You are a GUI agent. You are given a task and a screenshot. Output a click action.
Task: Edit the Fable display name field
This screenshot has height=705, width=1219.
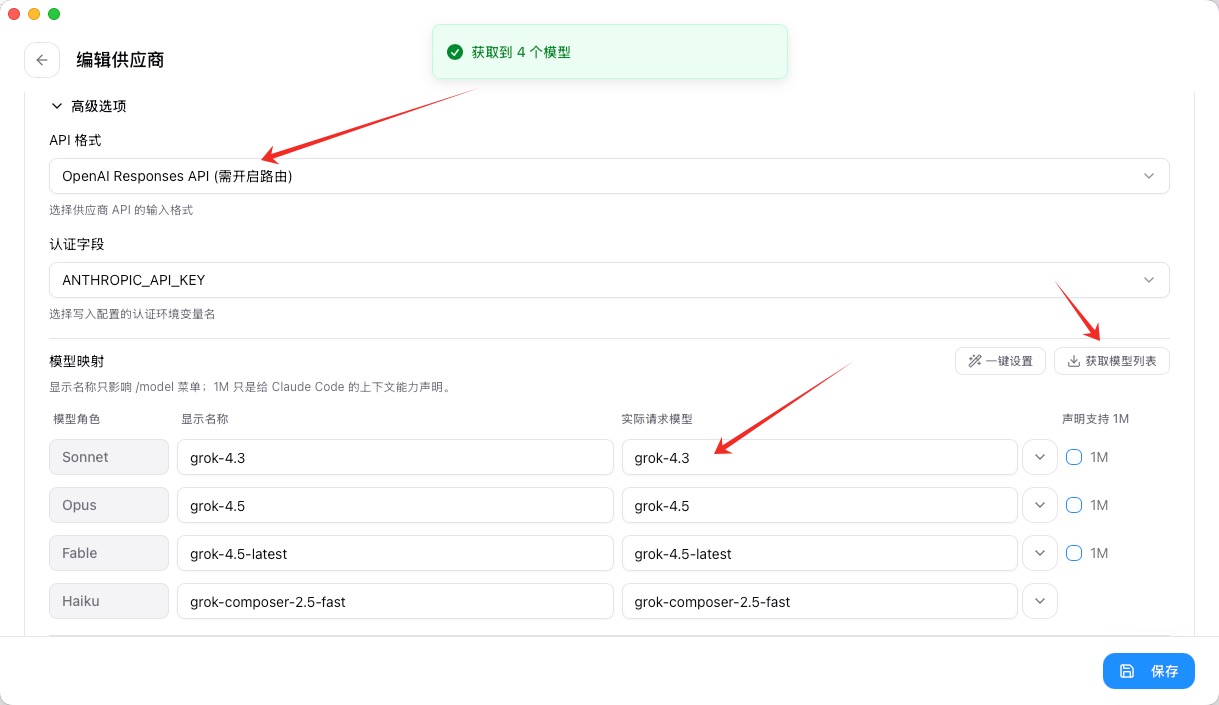(x=395, y=553)
